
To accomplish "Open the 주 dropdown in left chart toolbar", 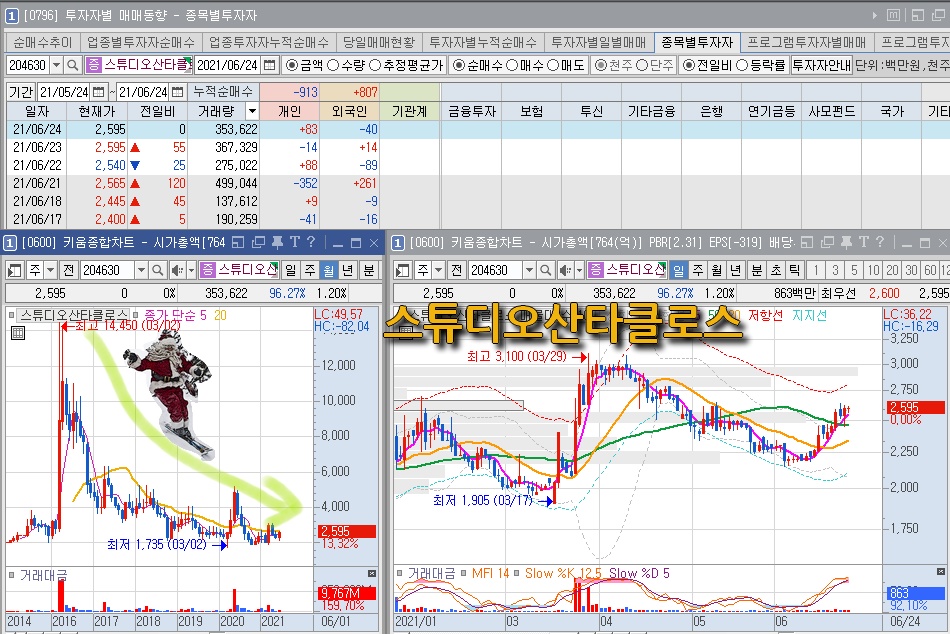I will 50,270.
